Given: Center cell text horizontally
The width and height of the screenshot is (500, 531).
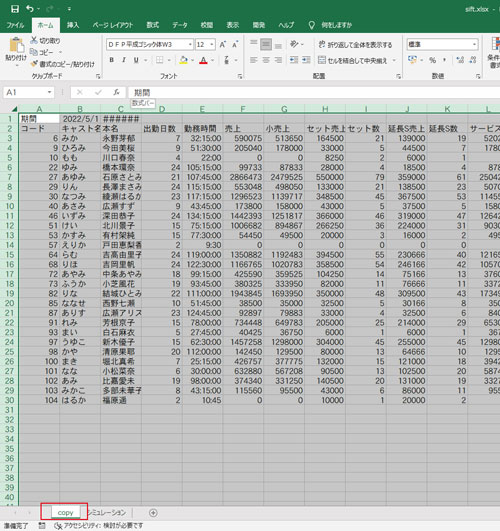Looking at the screenshot, I should (x=266, y=60).
